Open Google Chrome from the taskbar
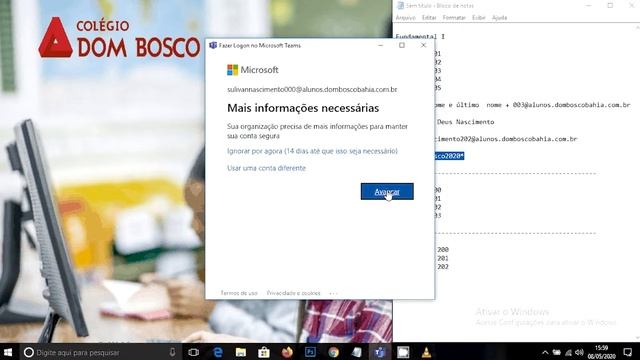Viewport: 640px width, 360px height. 333,352
